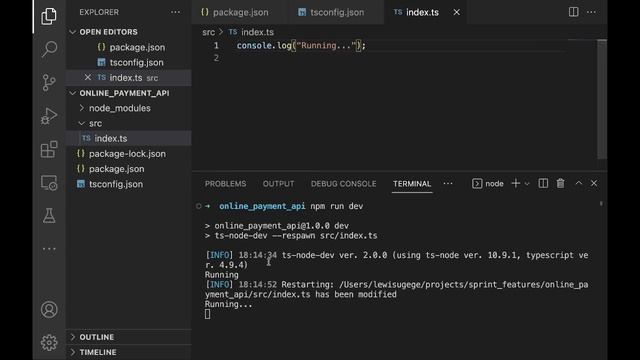Maximize the panel size with chevron up

click(x=579, y=183)
